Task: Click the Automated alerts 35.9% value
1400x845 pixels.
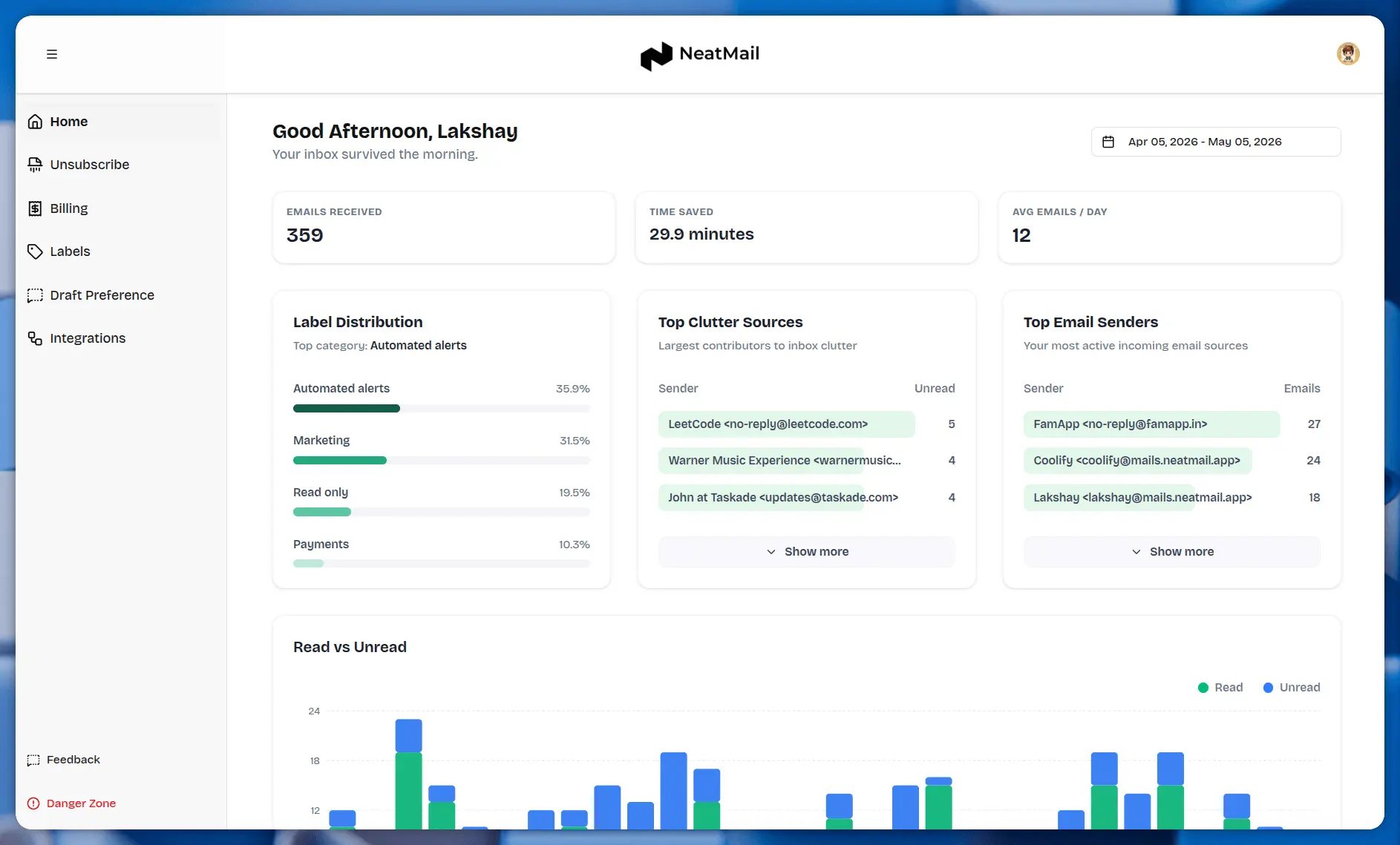Action: [x=573, y=389]
